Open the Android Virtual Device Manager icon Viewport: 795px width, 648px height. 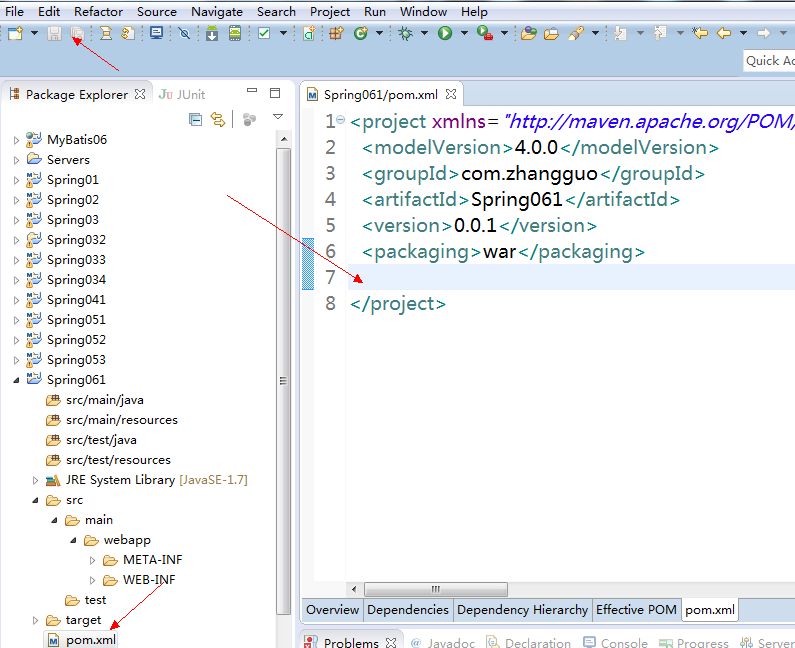pyautogui.click(x=235, y=33)
